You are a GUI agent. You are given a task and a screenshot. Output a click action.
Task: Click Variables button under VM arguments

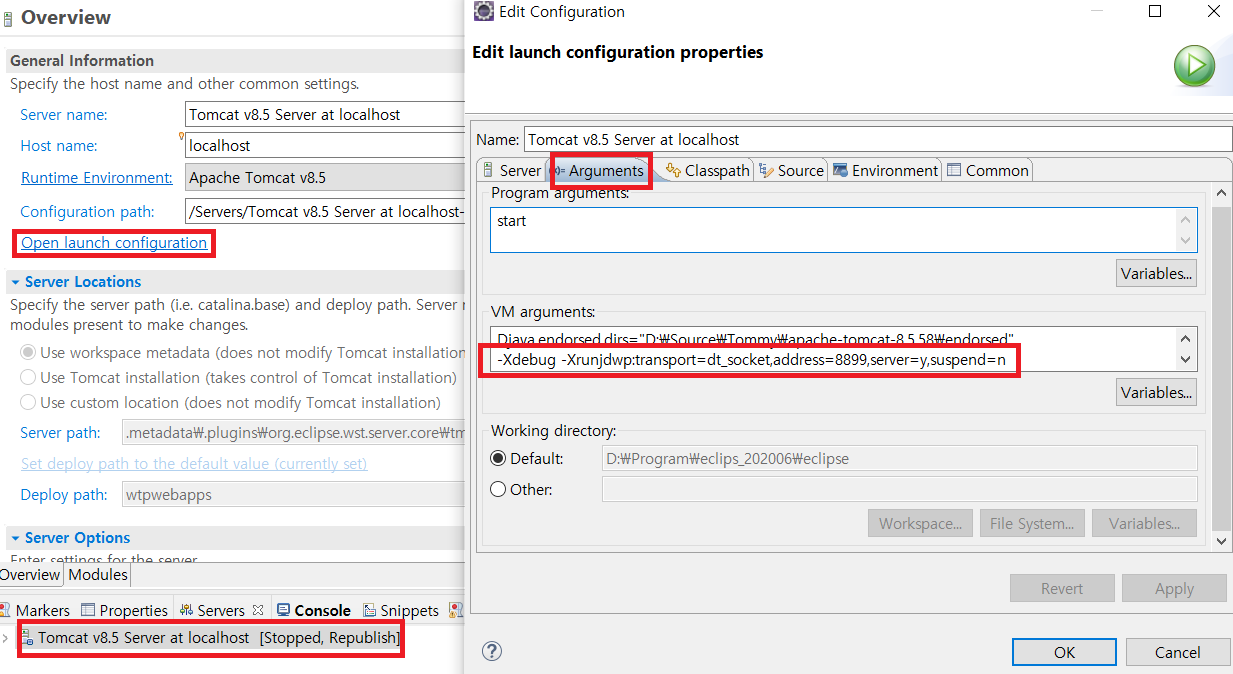(x=1156, y=392)
